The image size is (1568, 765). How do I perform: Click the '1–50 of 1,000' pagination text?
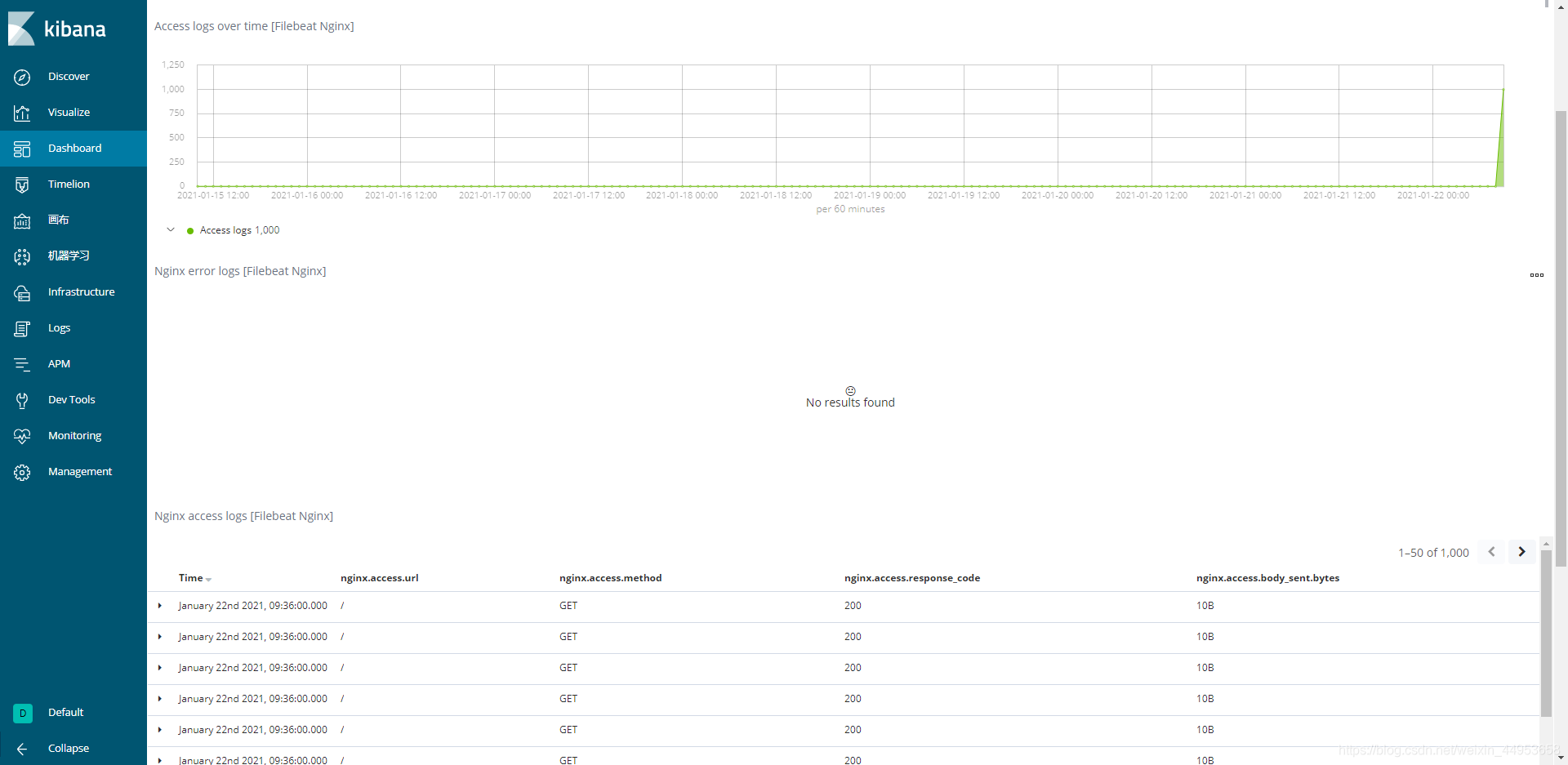[1433, 553]
